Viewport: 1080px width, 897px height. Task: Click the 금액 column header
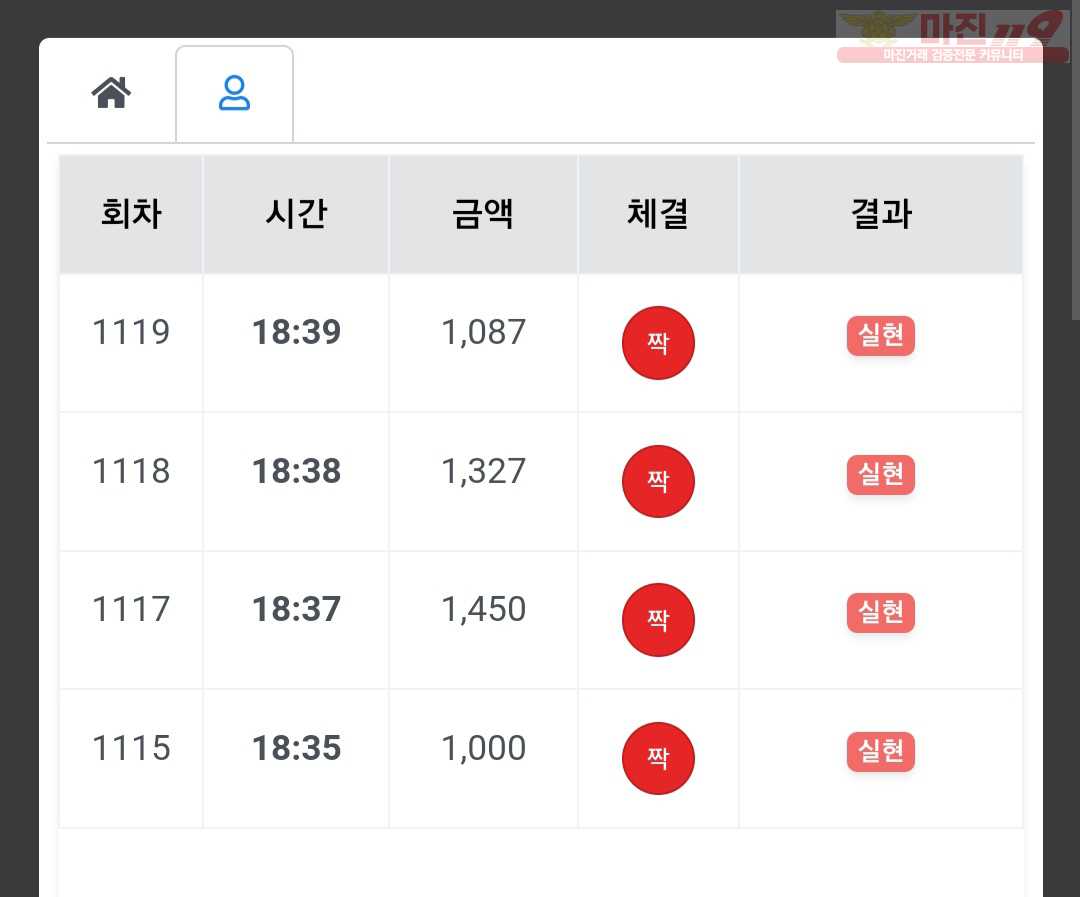point(483,214)
